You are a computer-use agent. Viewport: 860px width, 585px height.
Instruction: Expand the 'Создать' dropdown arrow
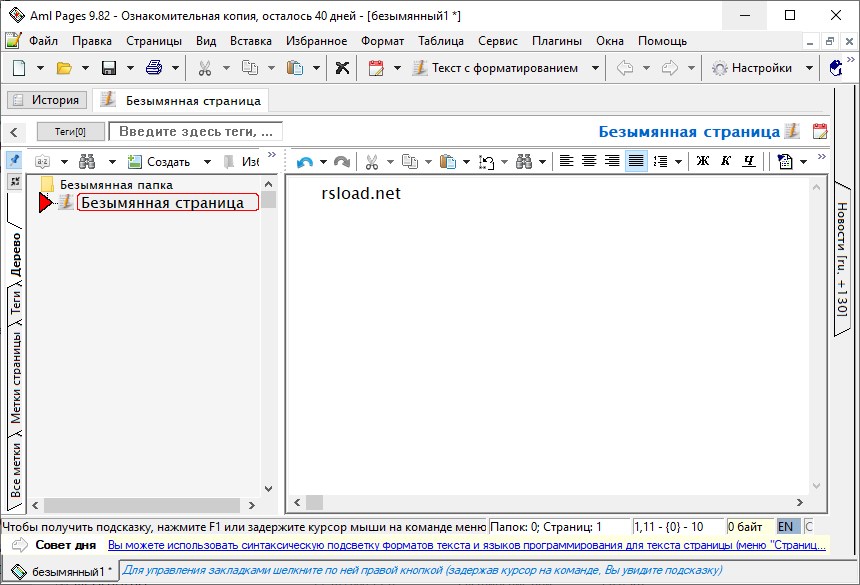pos(207,162)
